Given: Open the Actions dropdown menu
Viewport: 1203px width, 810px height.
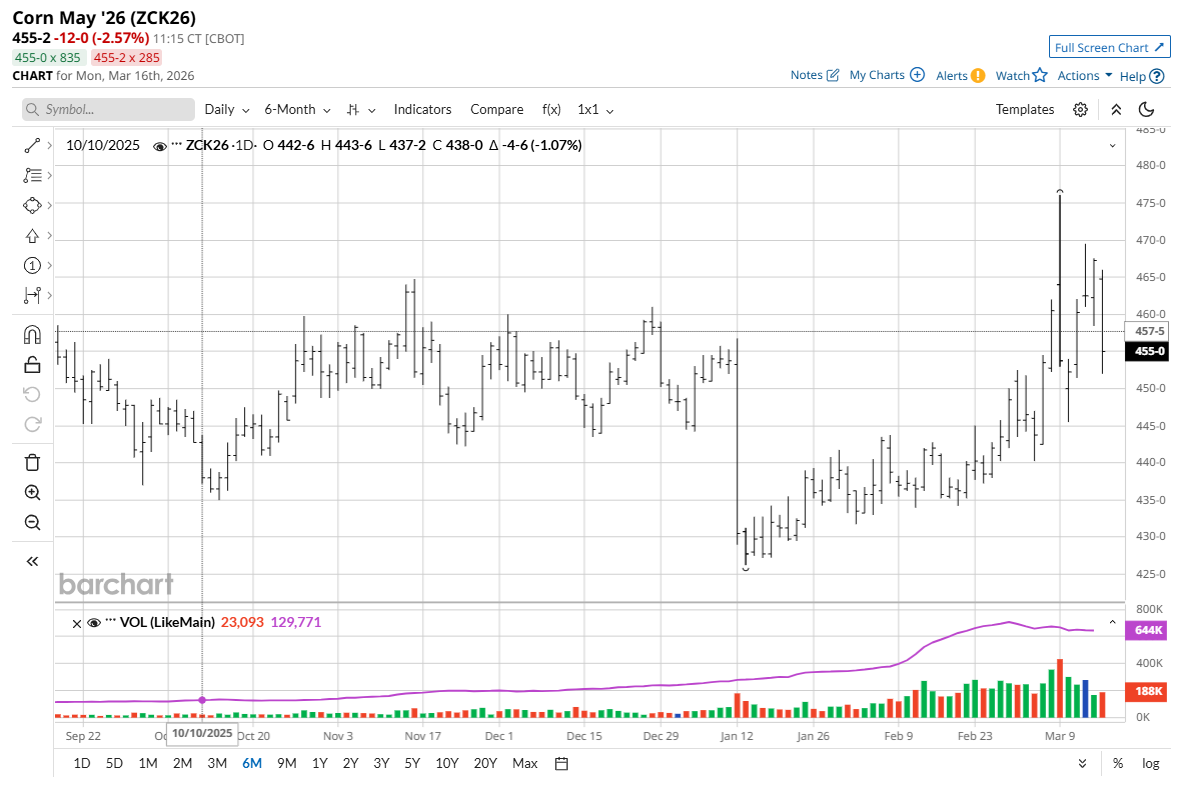Looking at the screenshot, I should click(x=1085, y=76).
